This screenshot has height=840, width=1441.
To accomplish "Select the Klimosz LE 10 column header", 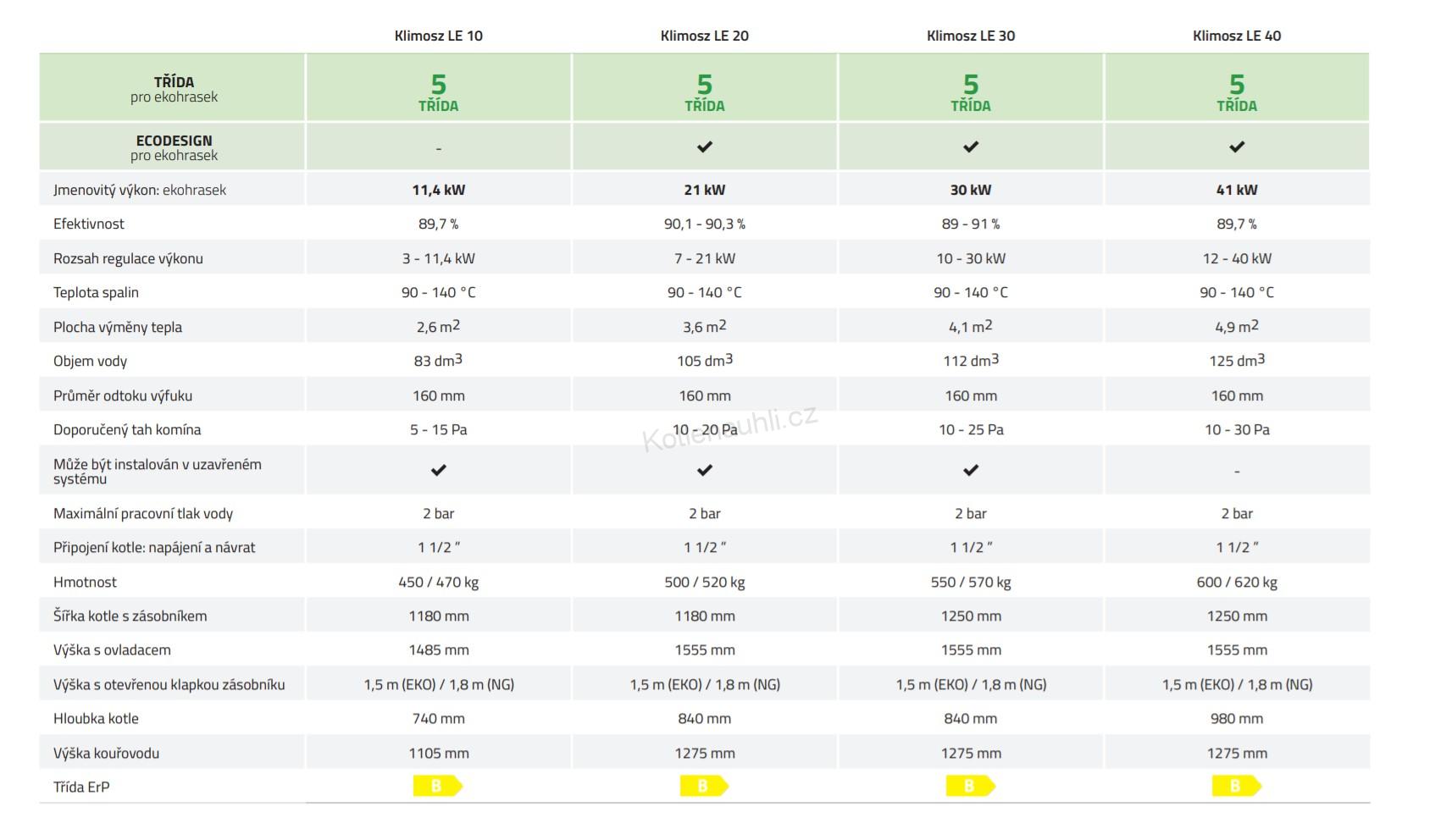I will click(439, 36).
